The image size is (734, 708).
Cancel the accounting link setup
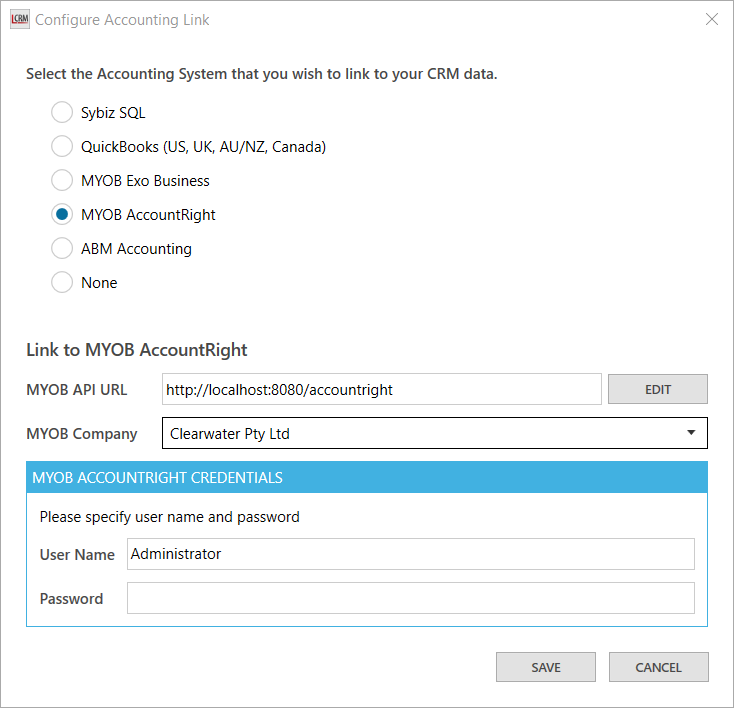pyautogui.click(x=658, y=667)
